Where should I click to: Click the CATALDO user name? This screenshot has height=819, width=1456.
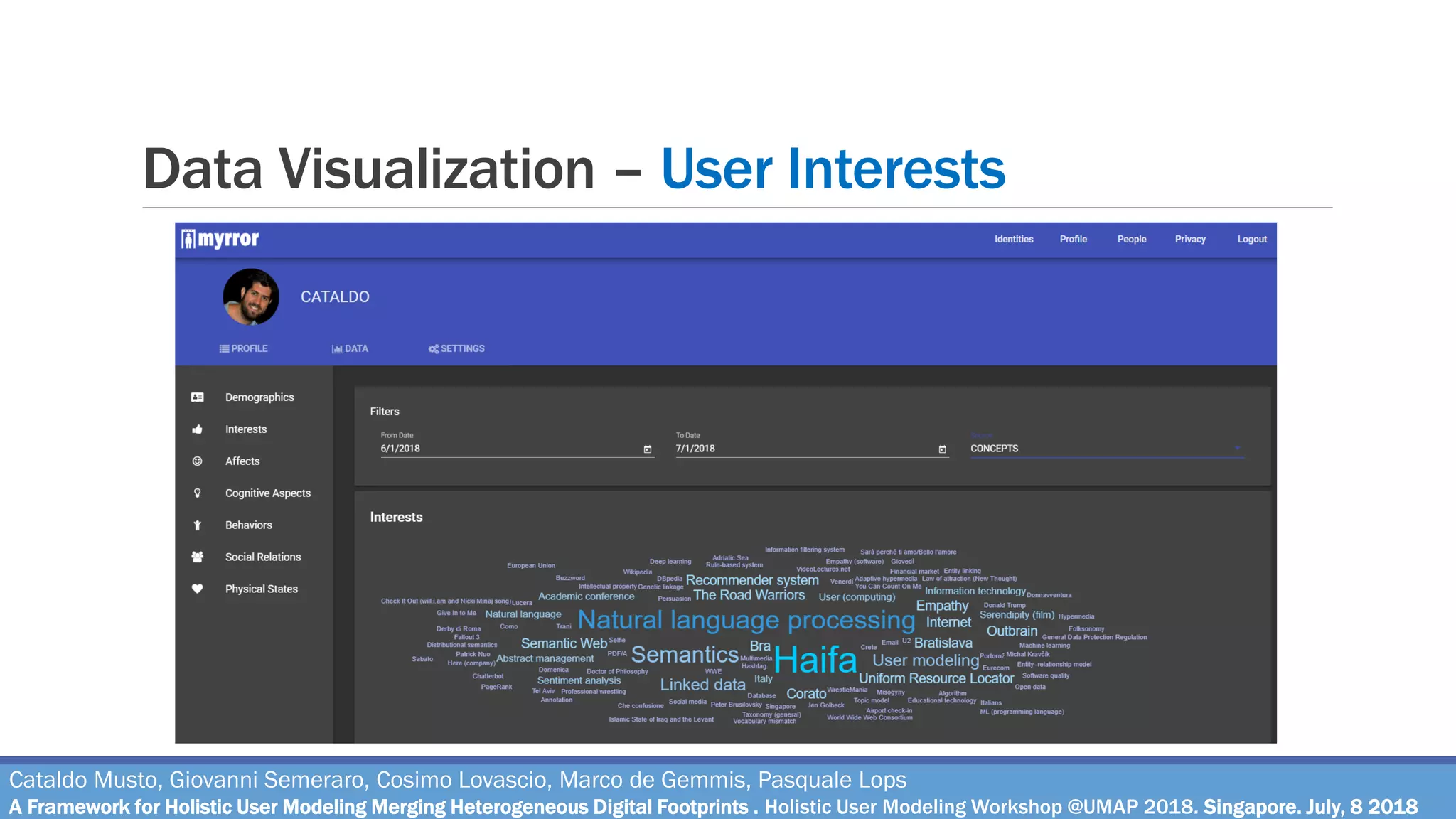coord(335,297)
